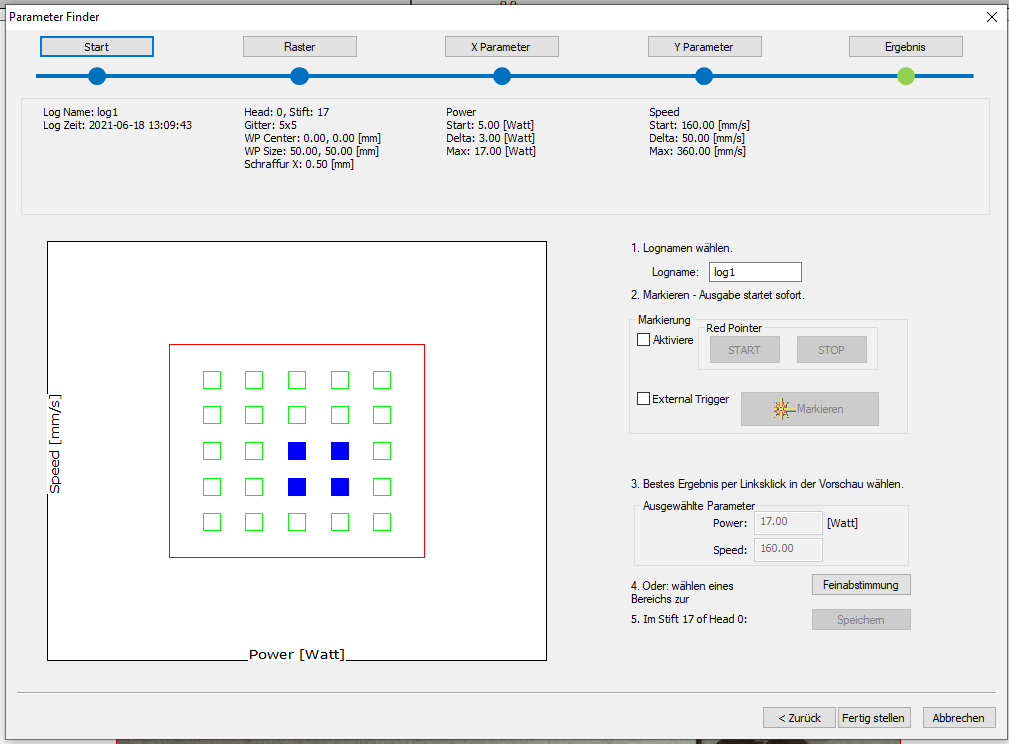Click the 'Gitter: 5x5' text
The height and width of the screenshot is (744, 1009).
click(x=270, y=125)
